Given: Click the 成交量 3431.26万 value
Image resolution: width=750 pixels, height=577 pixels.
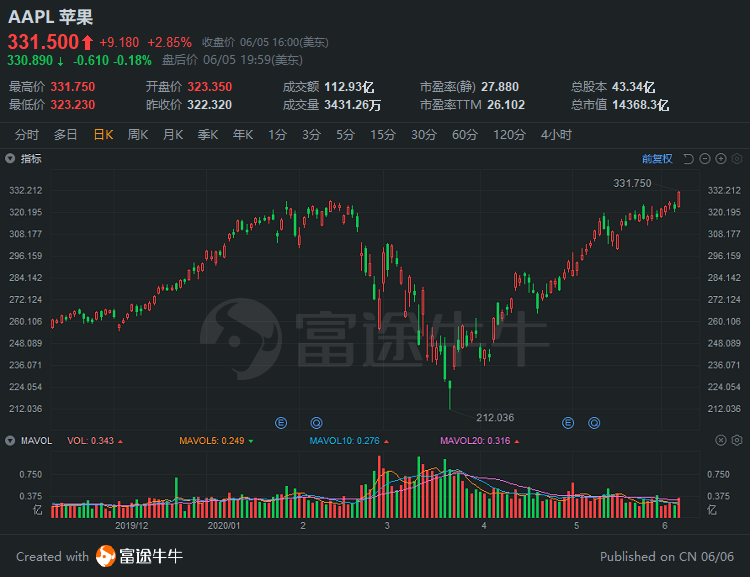Looking at the screenshot, I should coord(353,105).
